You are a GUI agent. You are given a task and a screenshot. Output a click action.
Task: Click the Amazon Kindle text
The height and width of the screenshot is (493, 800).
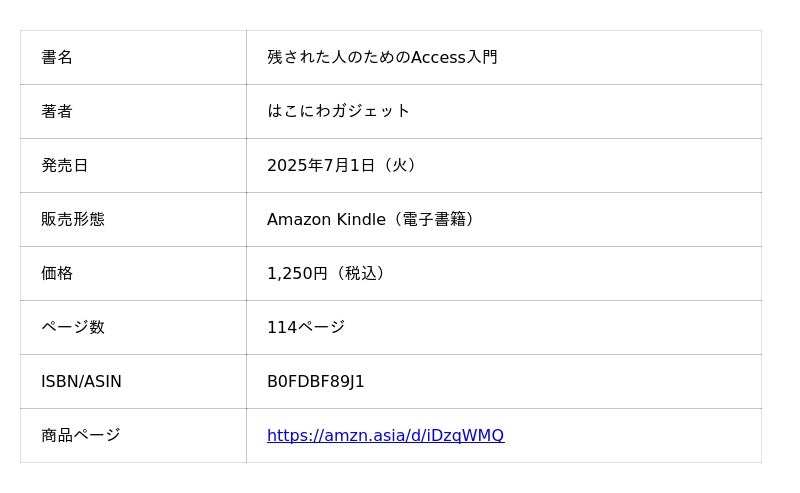coord(325,220)
